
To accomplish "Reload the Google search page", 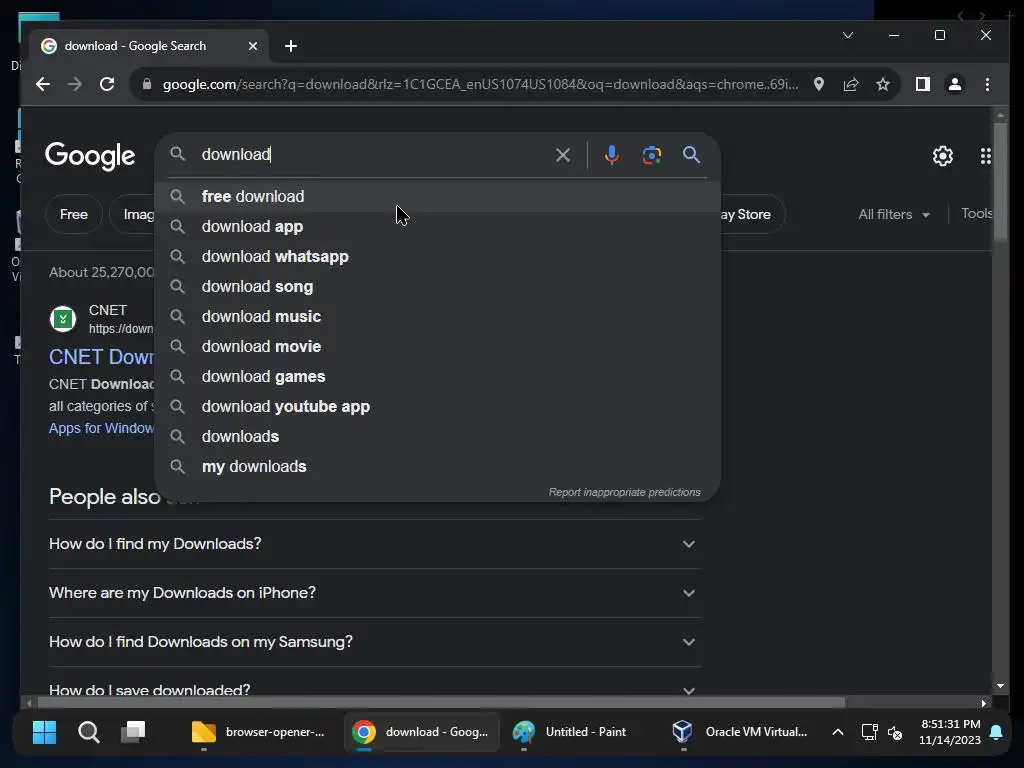I will coord(107,84).
